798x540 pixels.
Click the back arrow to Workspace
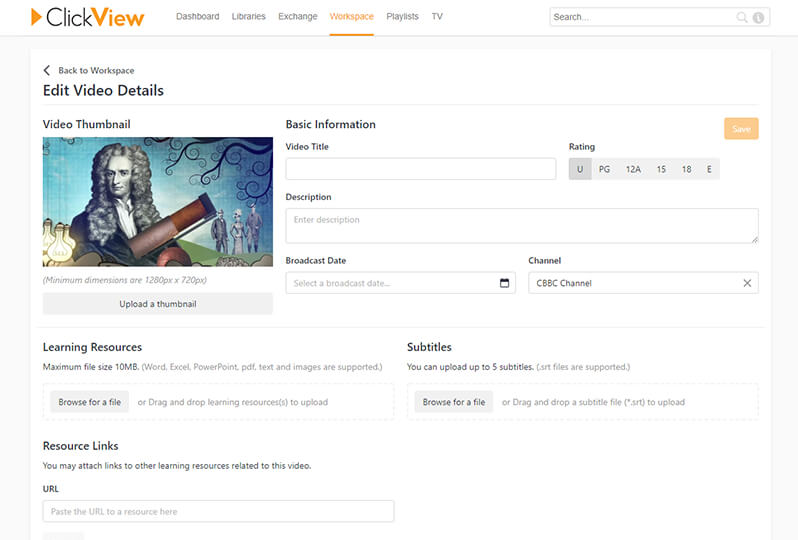(x=47, y=71)
